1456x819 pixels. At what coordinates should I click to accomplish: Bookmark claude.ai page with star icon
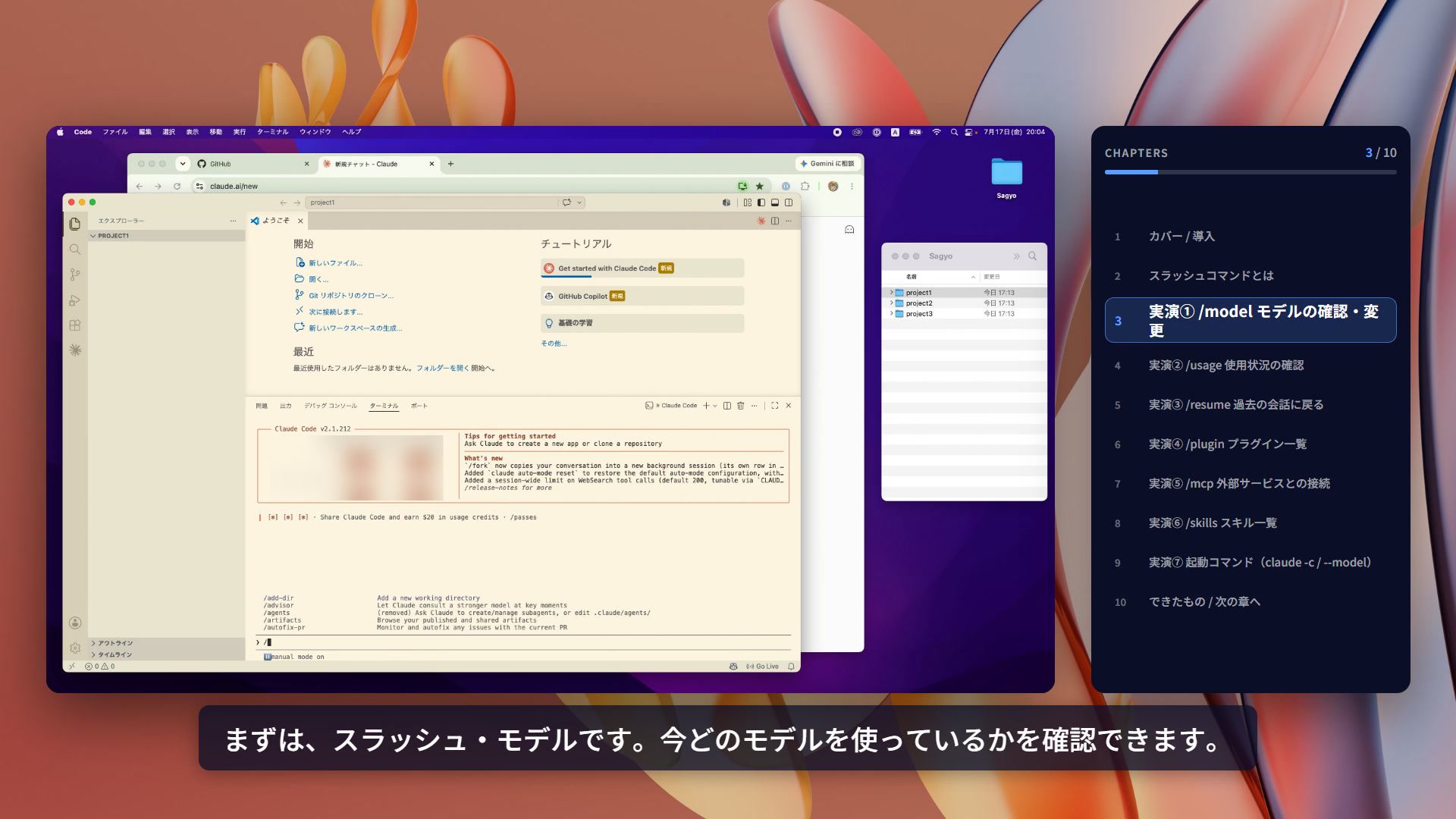(x=759, y=187)
